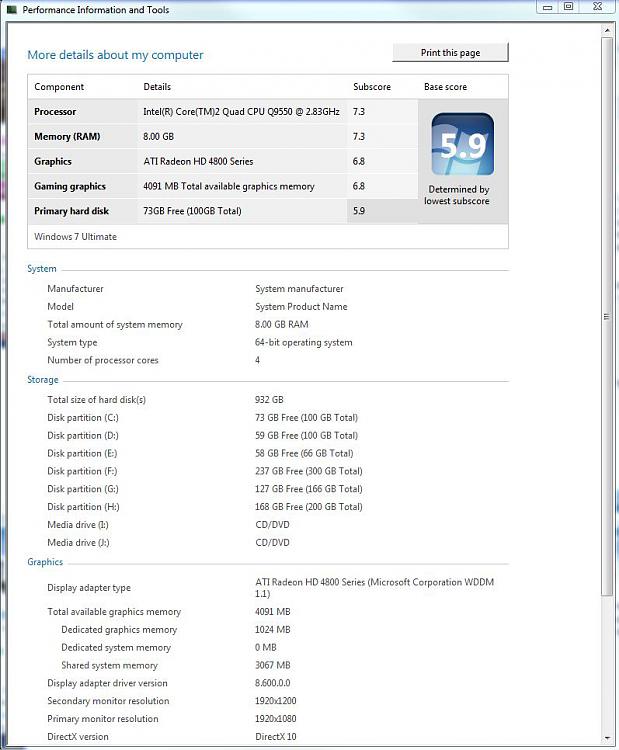The image size is (619, 750).
Task: Click Display adapter type label
Action: point(88,588)
